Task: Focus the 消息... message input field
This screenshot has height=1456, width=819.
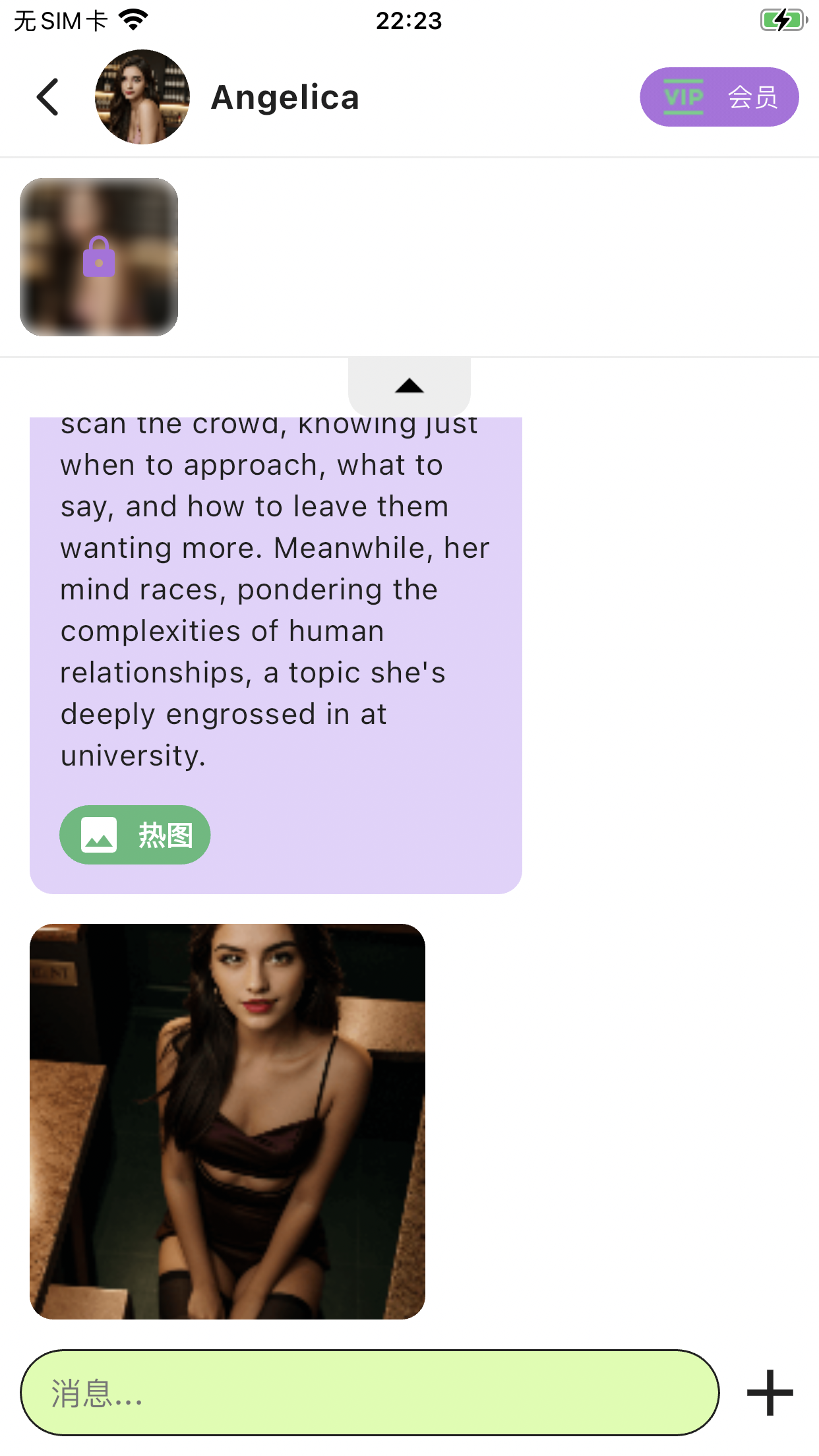Action: [370, 1393]
